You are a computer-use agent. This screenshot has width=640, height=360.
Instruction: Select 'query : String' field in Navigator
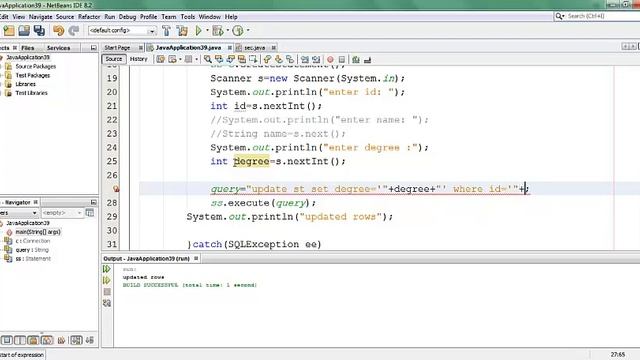click(32, 250)
